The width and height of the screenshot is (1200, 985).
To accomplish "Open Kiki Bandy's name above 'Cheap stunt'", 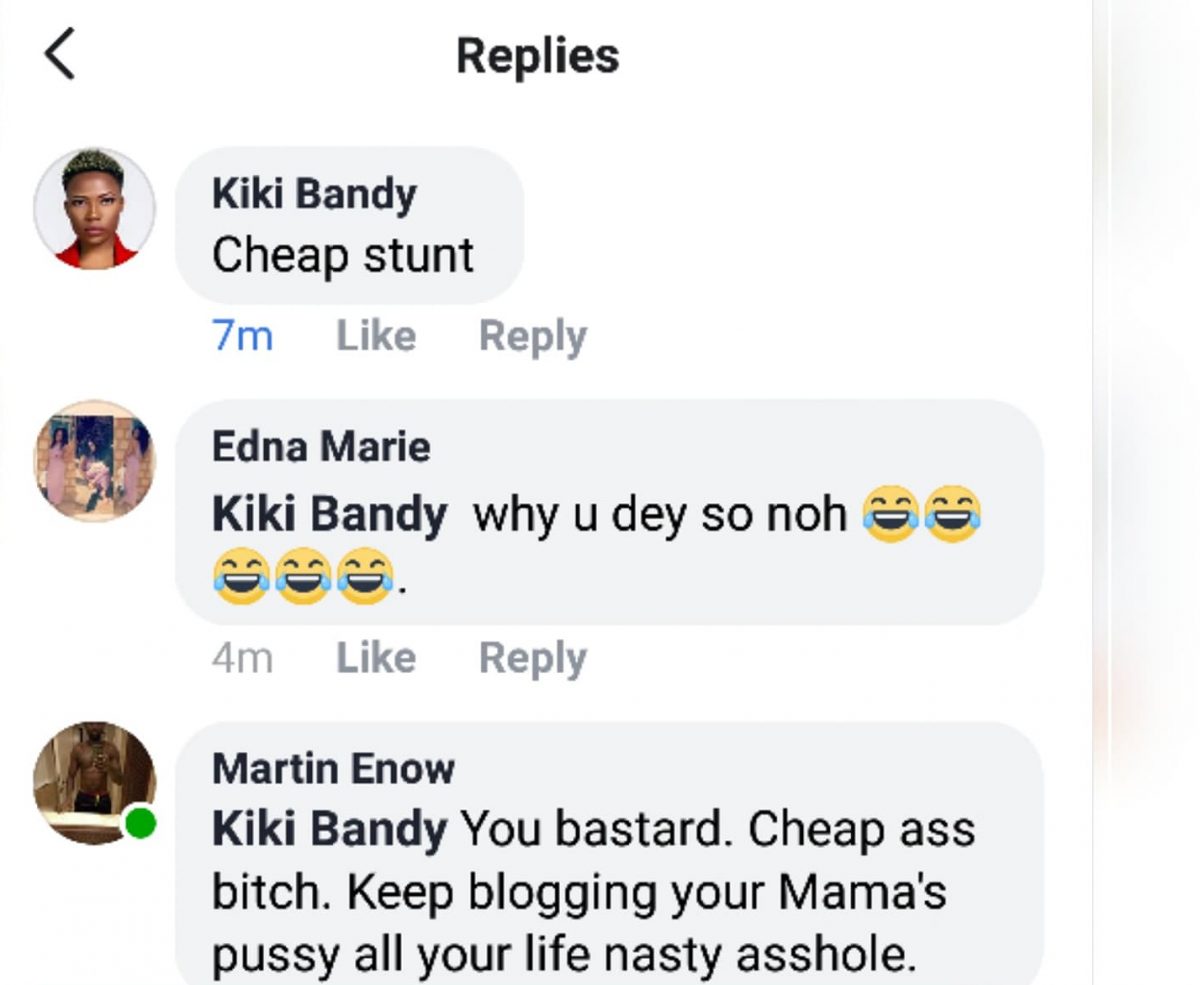I will (x=313, y=194).
